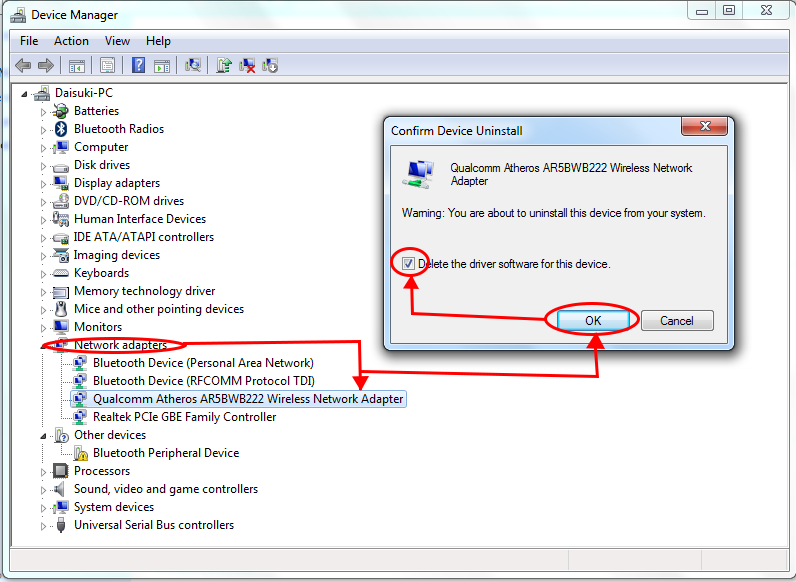Image resolution: width=796 pixels, height=582 pixels.
Task: Confirm uninstall with OK button
Action: [593, 321]
